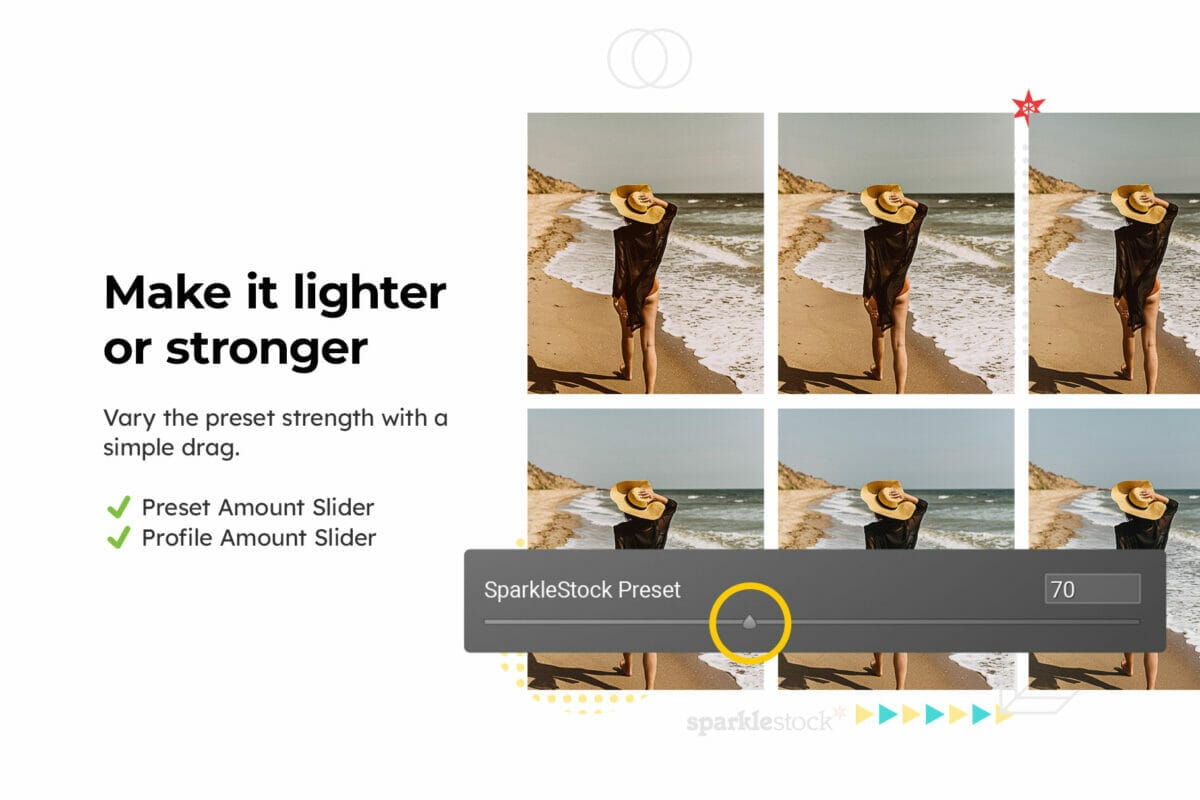Click the green checkmark beside Preset Amount Slider
Viewport: 1200px width, 800px height.
[x=118, y=507]
